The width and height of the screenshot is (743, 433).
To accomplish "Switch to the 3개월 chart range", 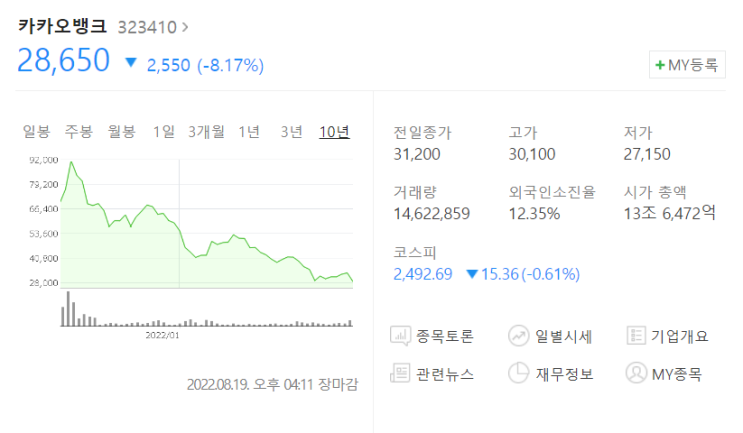I will pos(206,131).
